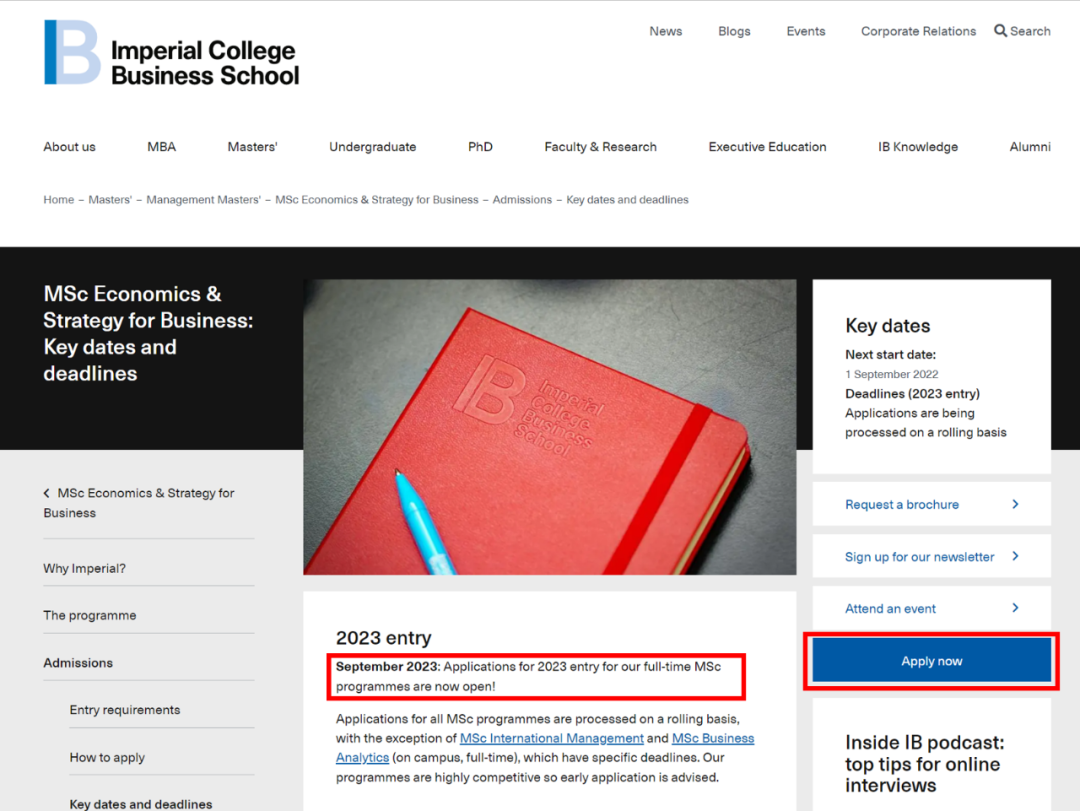Image resolution: width=1080 pixels, height=811 pixels.
Task: Open the MSc Business Analytics link
Action: (712, 738)
